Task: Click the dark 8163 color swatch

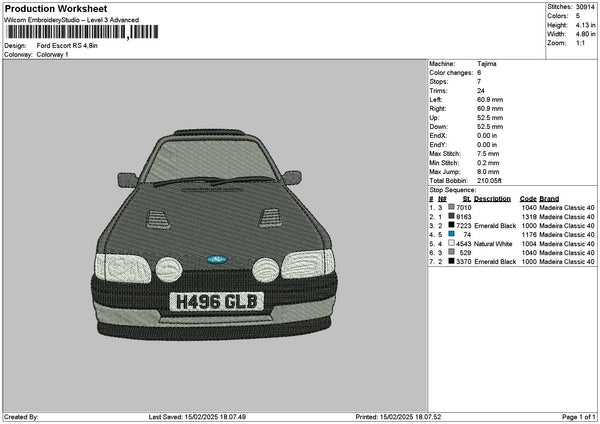Action: [x=451, y=216]
